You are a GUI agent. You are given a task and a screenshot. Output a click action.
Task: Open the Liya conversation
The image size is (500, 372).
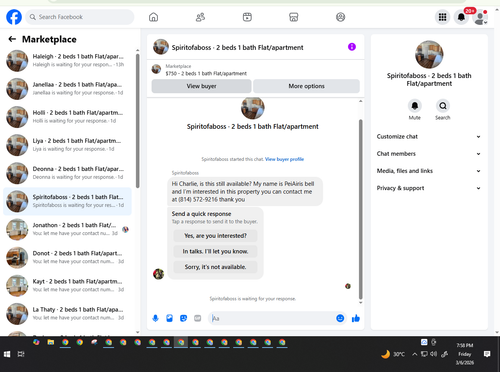(x=68, y=145)
